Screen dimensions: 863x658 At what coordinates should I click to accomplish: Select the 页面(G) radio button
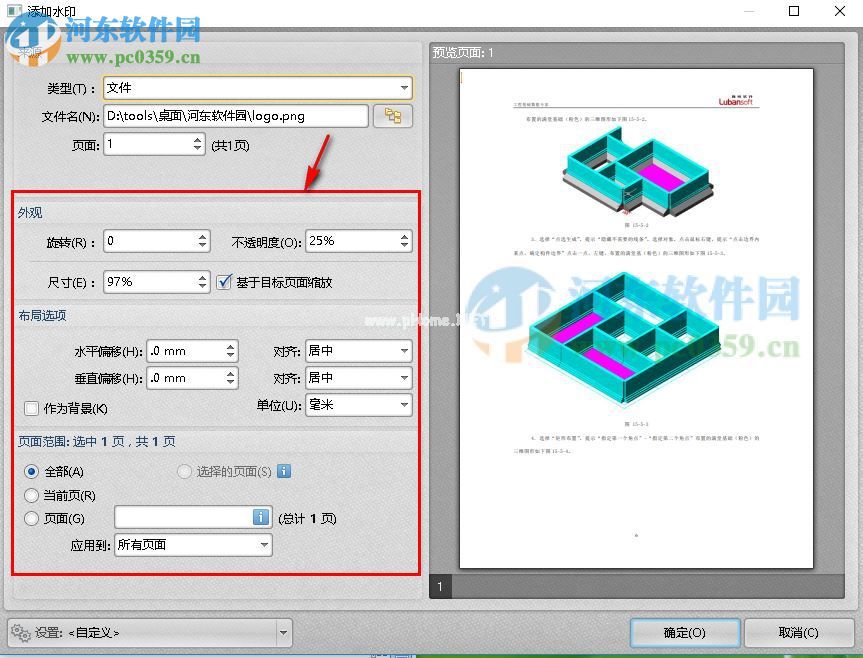32,518
